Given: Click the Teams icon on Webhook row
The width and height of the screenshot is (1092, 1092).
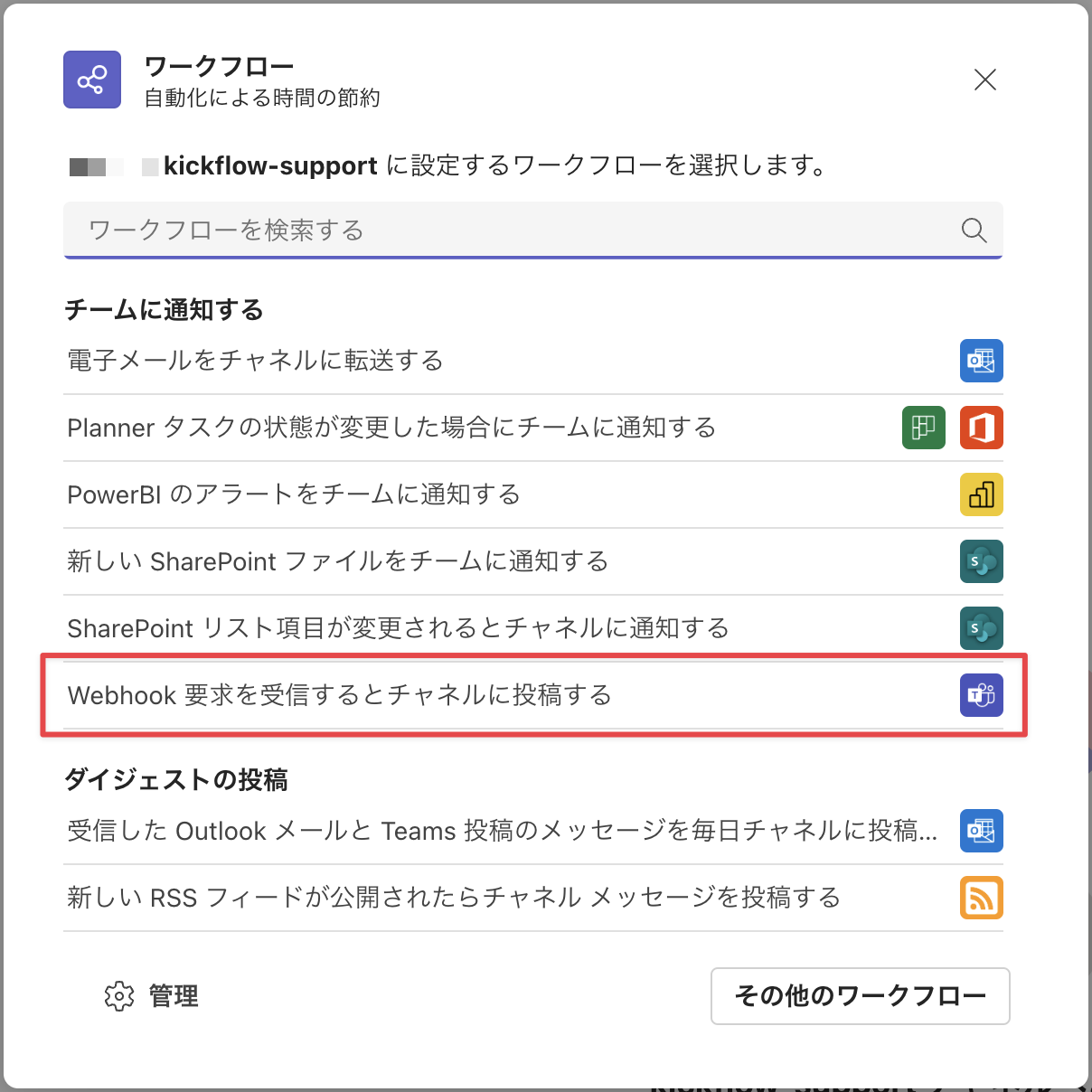Looking at the screenshot, I should coord(982,695).
